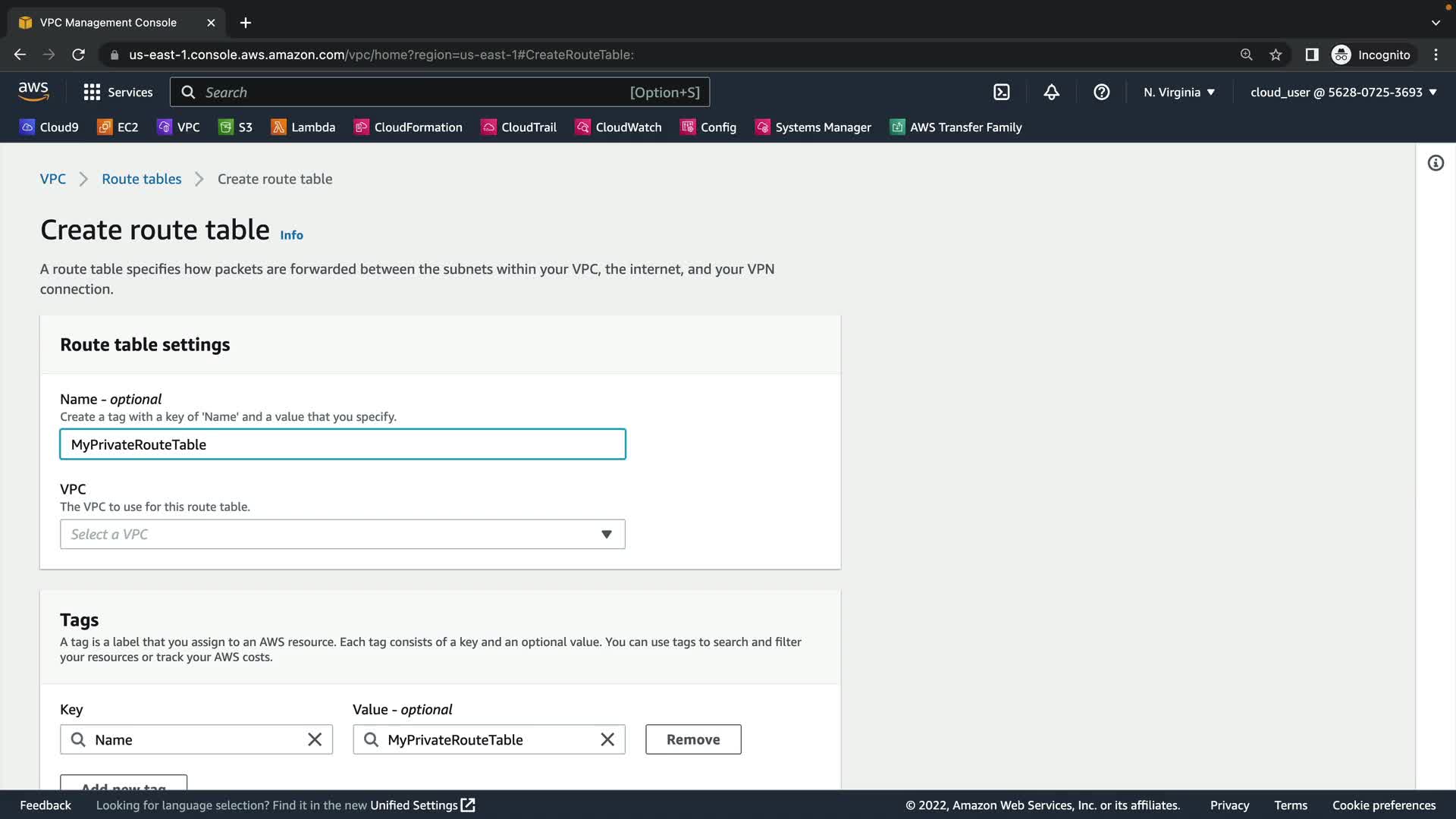This screenshot has height=819, width=1456.
Task: Open Unified Settings link in footer
Action: (422, 805)
